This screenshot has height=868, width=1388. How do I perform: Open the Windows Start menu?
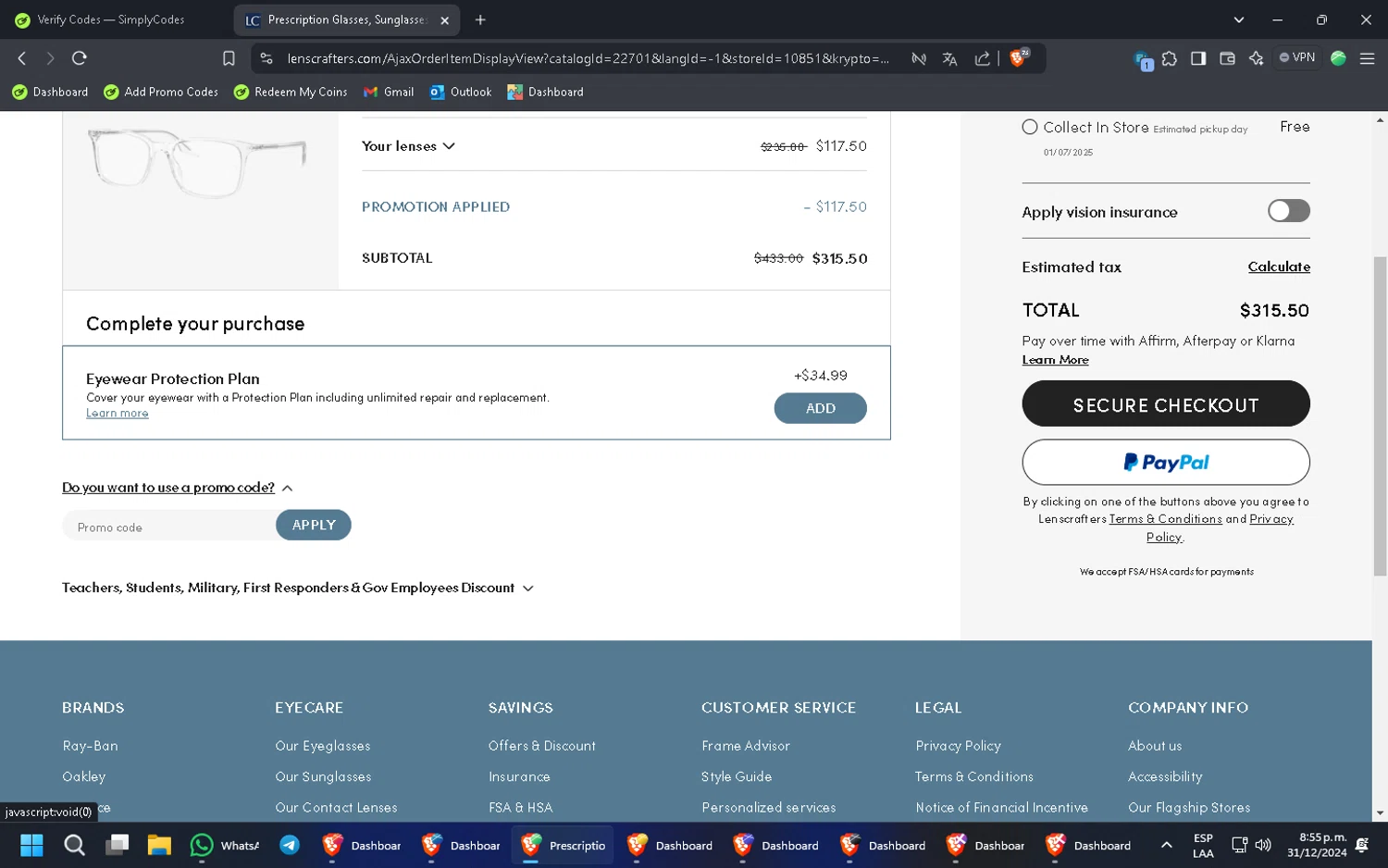pos(31,845)
